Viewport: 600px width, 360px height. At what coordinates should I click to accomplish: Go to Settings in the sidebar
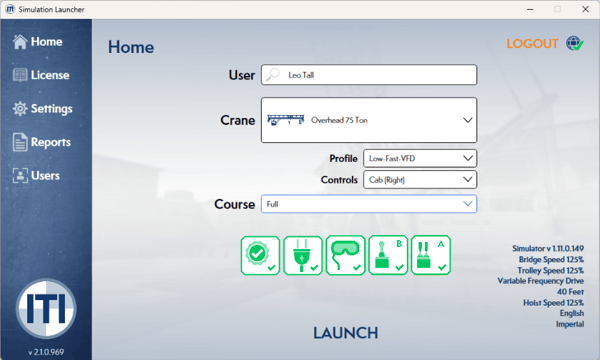(x=42, y=109)
